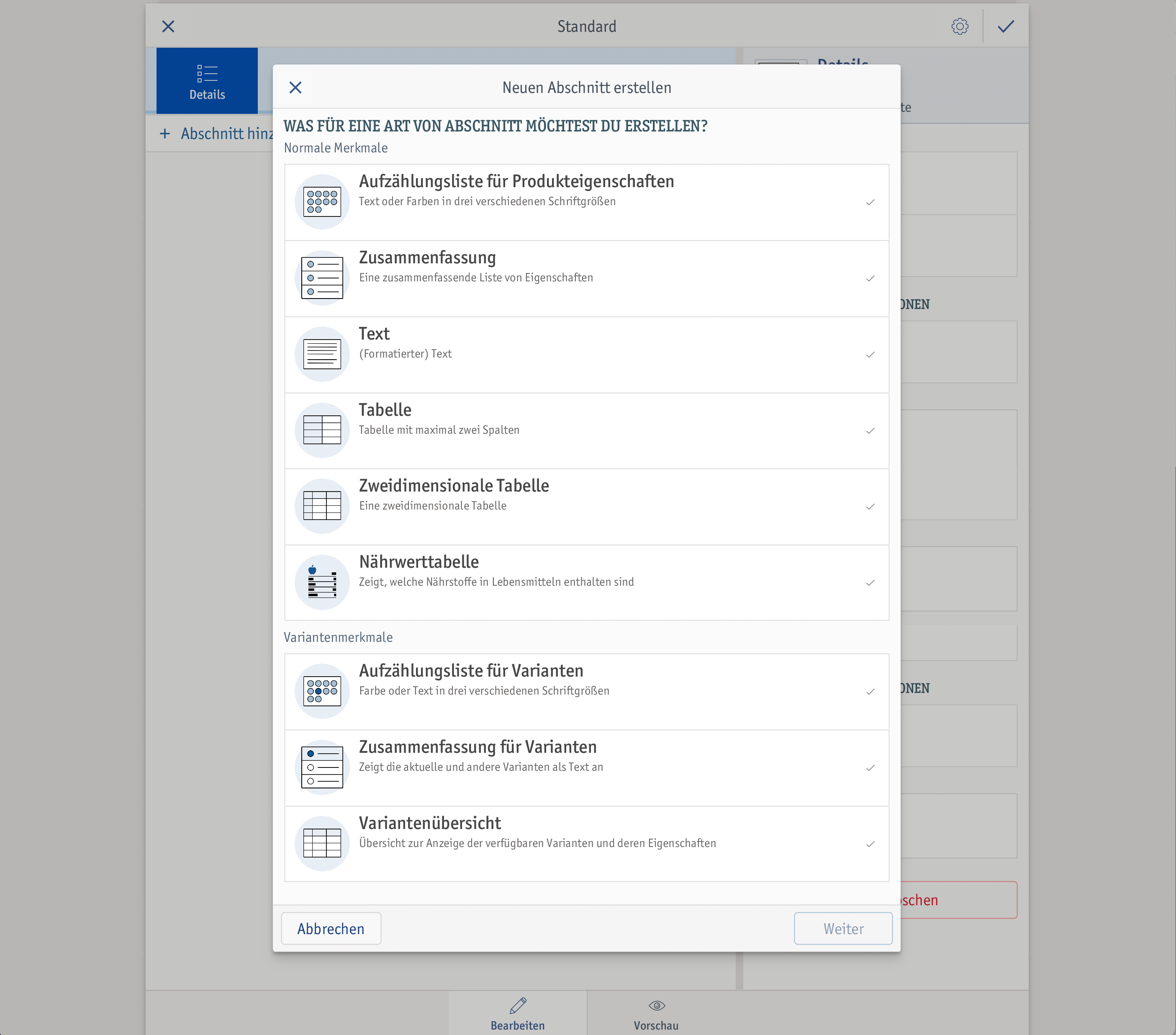This screenshot has height=1035, width=1176.
Task: Click the Zusammenfassung list icon
Action: [322, 278]
